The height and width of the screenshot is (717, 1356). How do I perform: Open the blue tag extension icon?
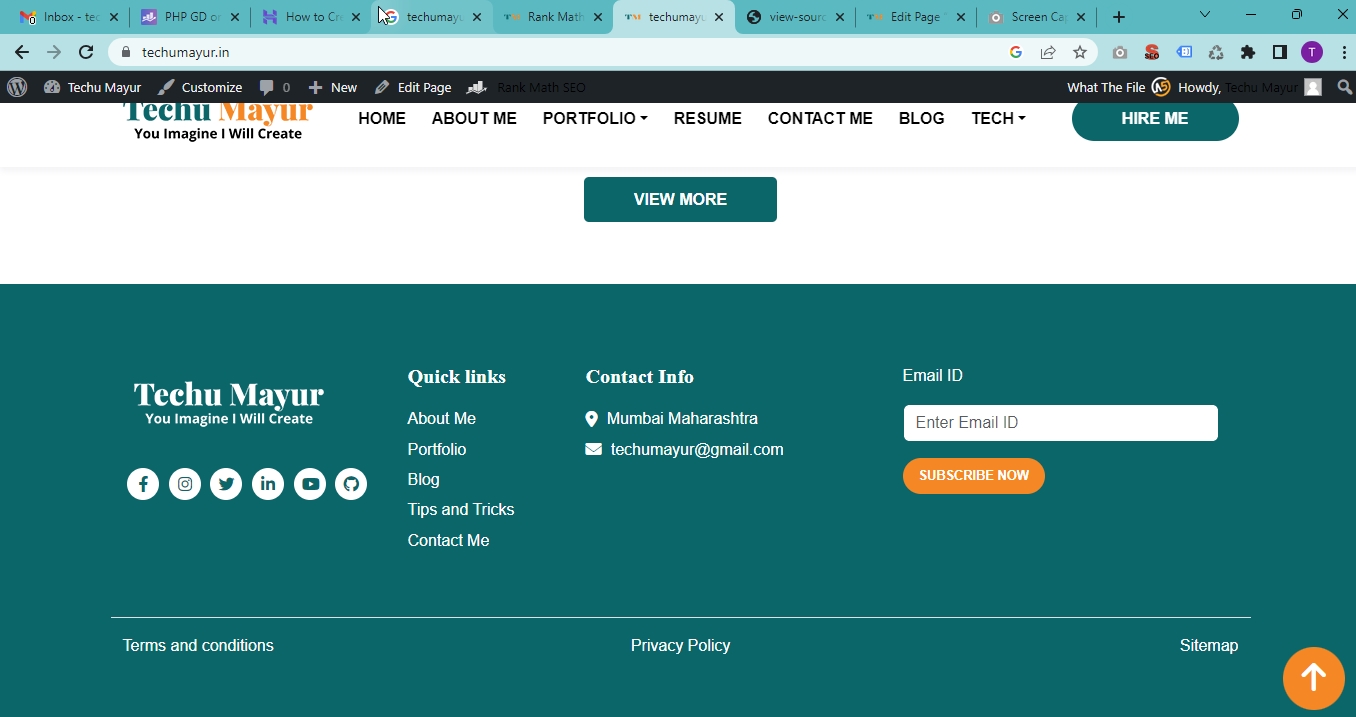[1184, 52]
